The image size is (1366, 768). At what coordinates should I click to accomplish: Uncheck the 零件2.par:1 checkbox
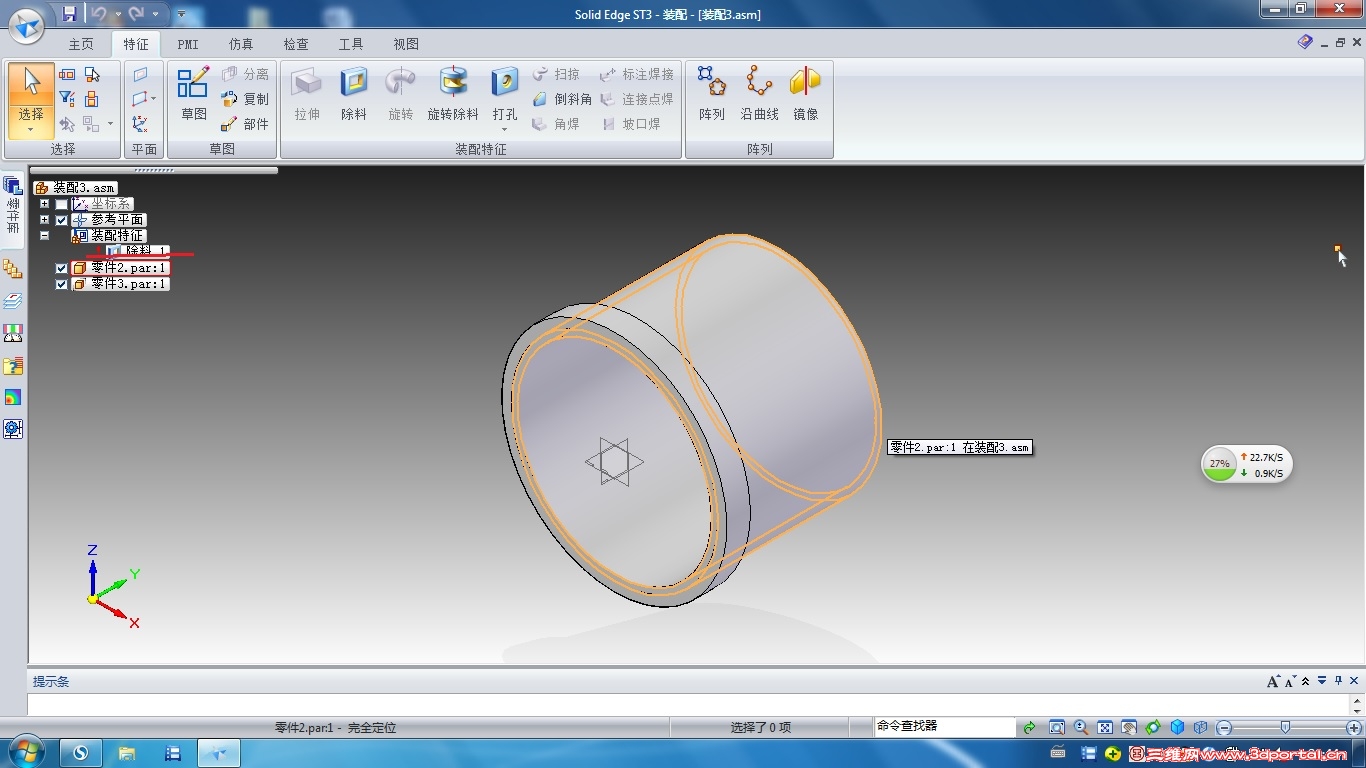click(x=62, y=268)
